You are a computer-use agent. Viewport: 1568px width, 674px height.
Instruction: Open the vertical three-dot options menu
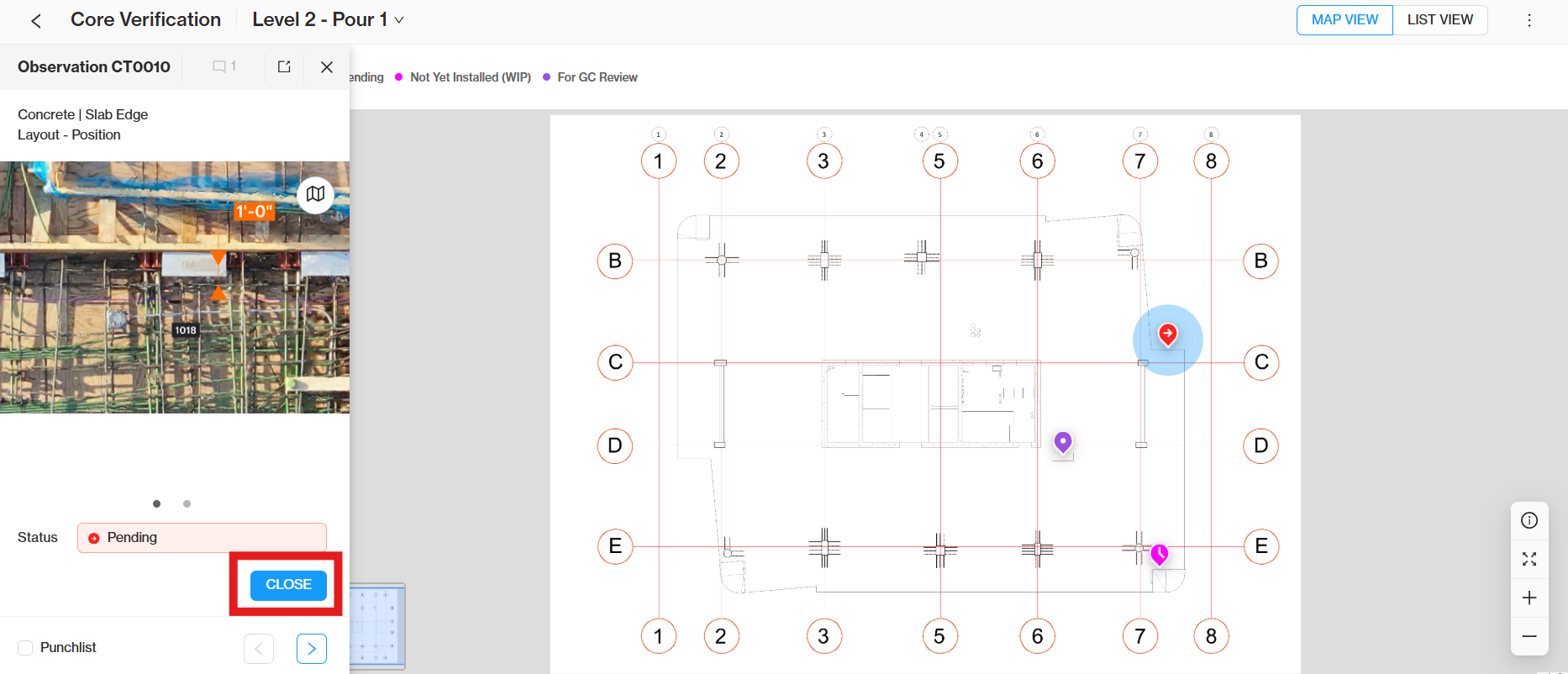click(x=1529, y=20)
